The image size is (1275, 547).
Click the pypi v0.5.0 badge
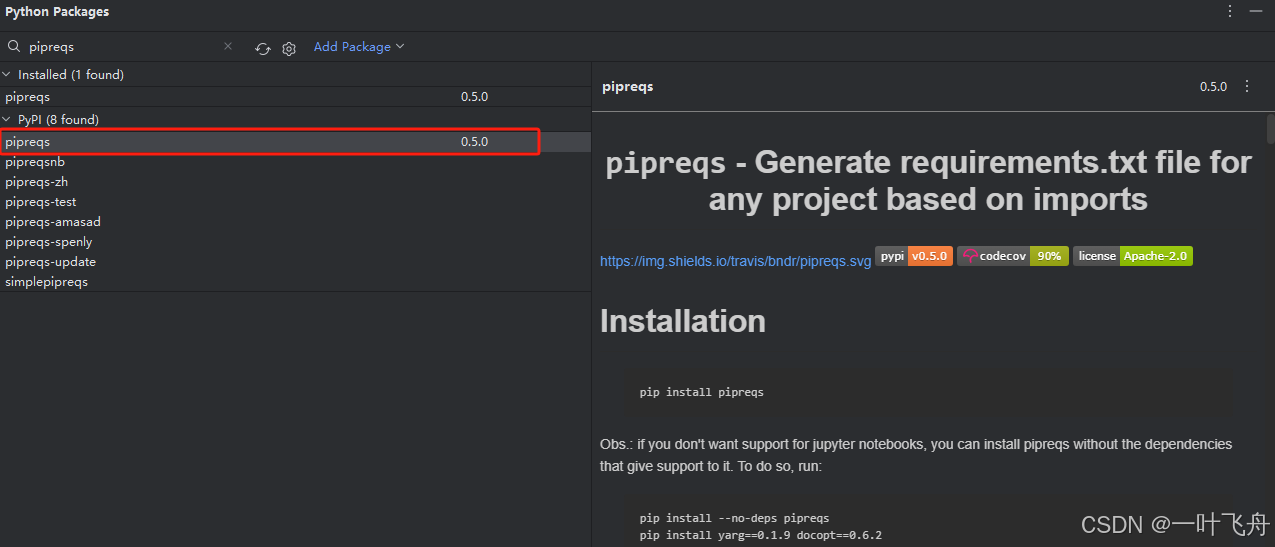[913, 256]
